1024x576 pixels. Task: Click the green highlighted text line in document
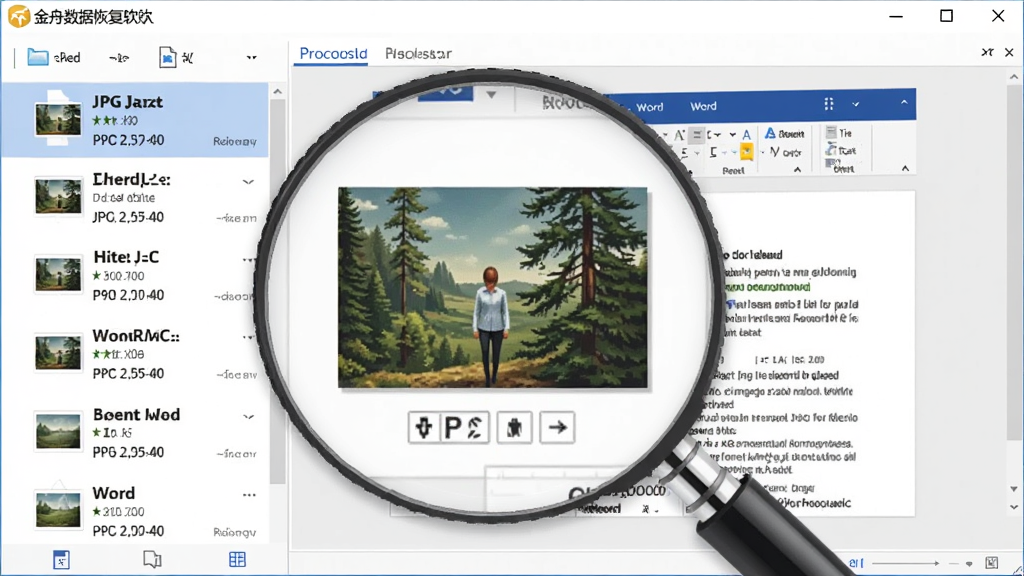(x=769, y=287)
